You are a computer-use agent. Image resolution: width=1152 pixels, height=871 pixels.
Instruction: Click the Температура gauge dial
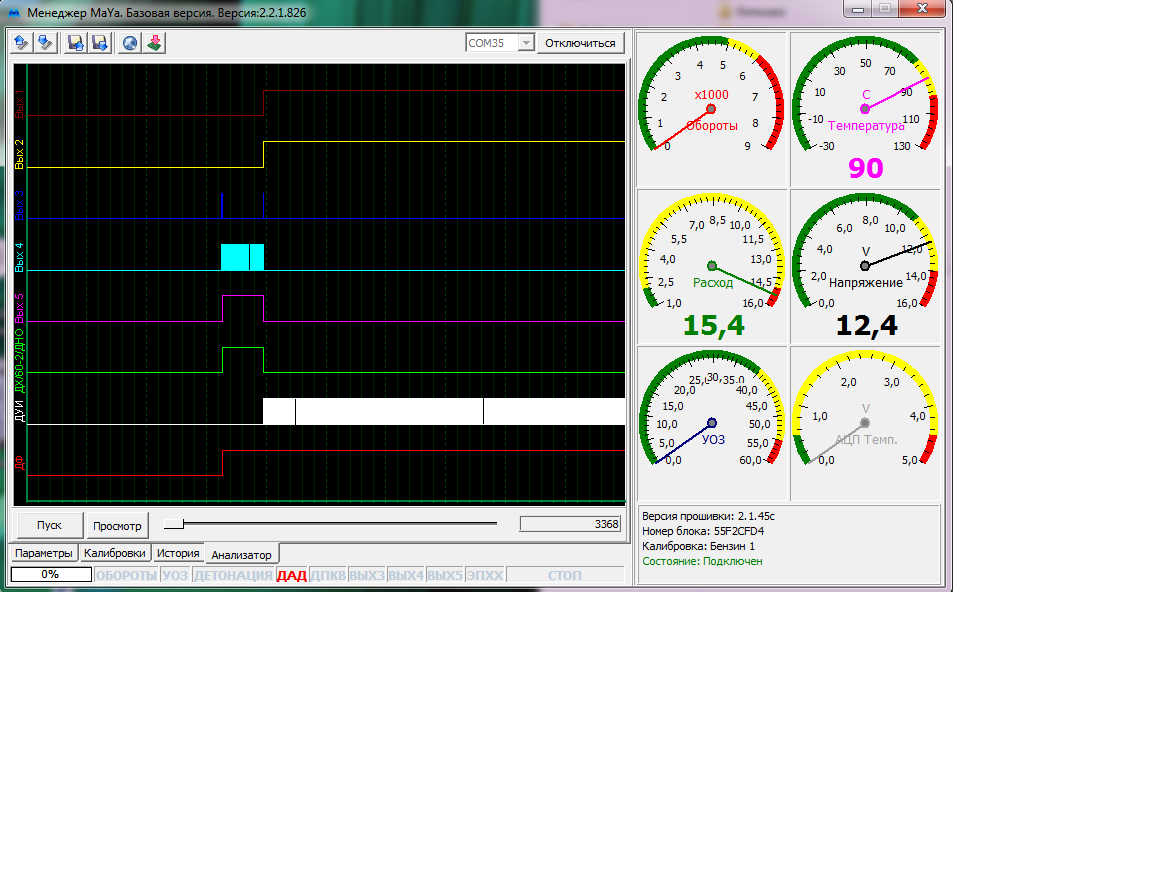(x=865, y=95)
